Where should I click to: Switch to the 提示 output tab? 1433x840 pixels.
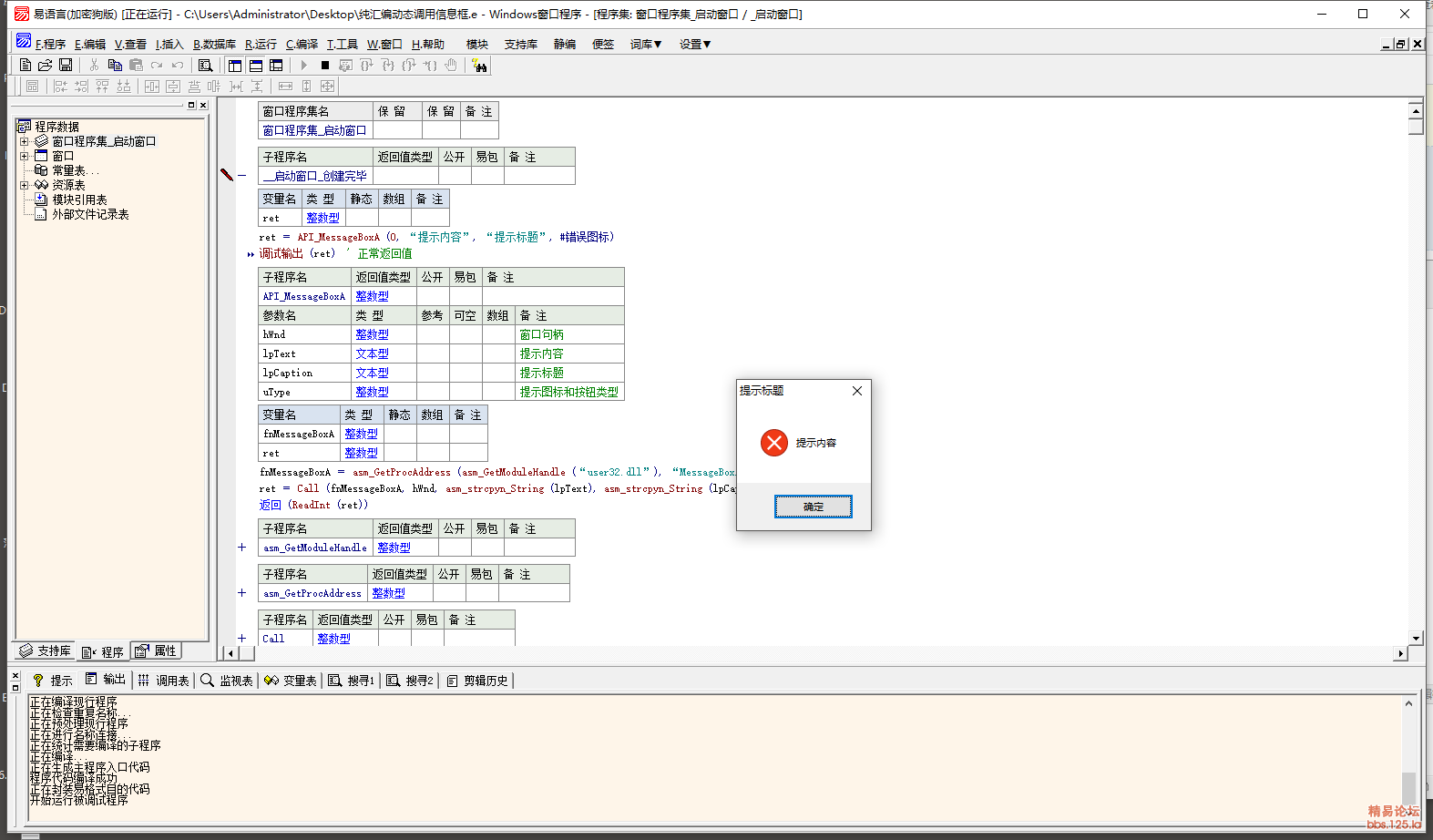click(x=53, y=681)
